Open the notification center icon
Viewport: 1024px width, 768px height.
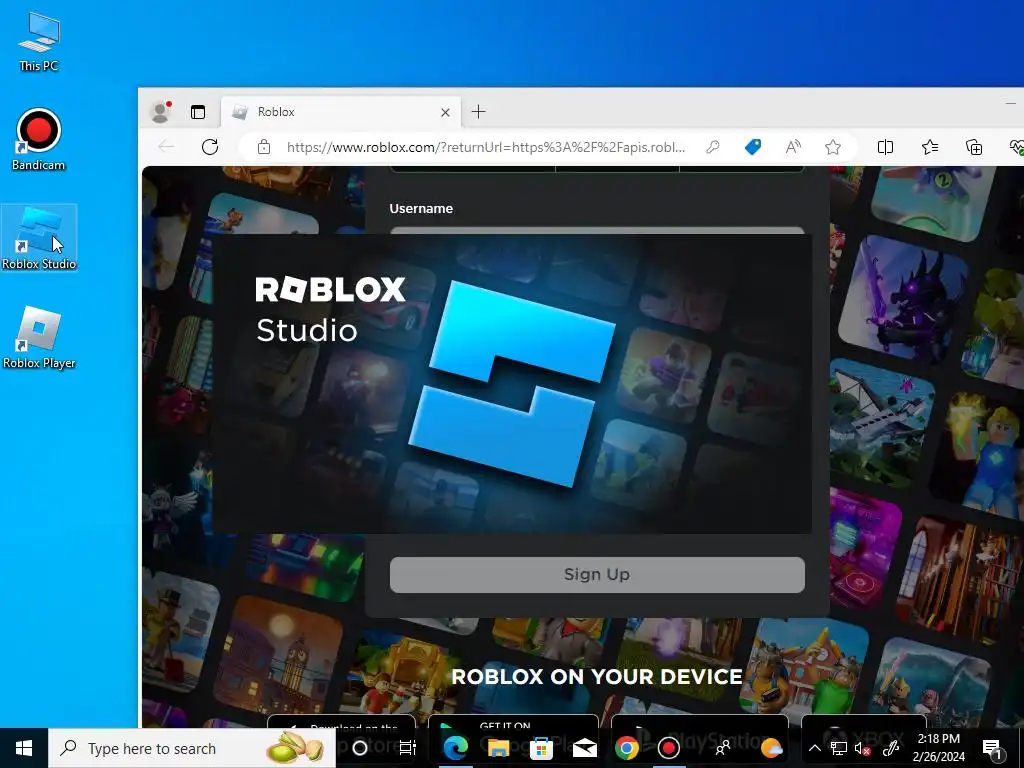992,748
